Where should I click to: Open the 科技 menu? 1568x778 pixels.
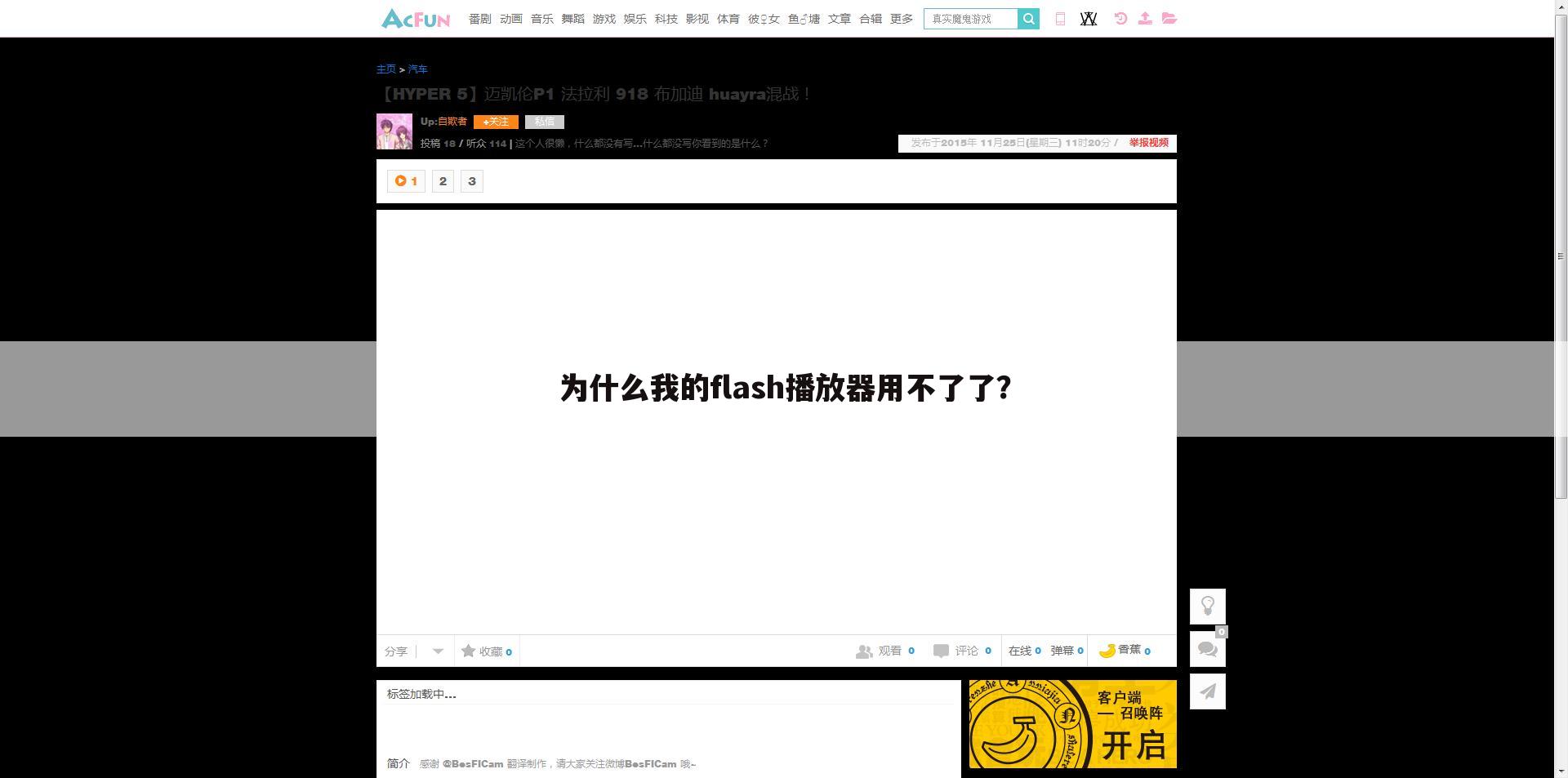click(x=666, y=19)
